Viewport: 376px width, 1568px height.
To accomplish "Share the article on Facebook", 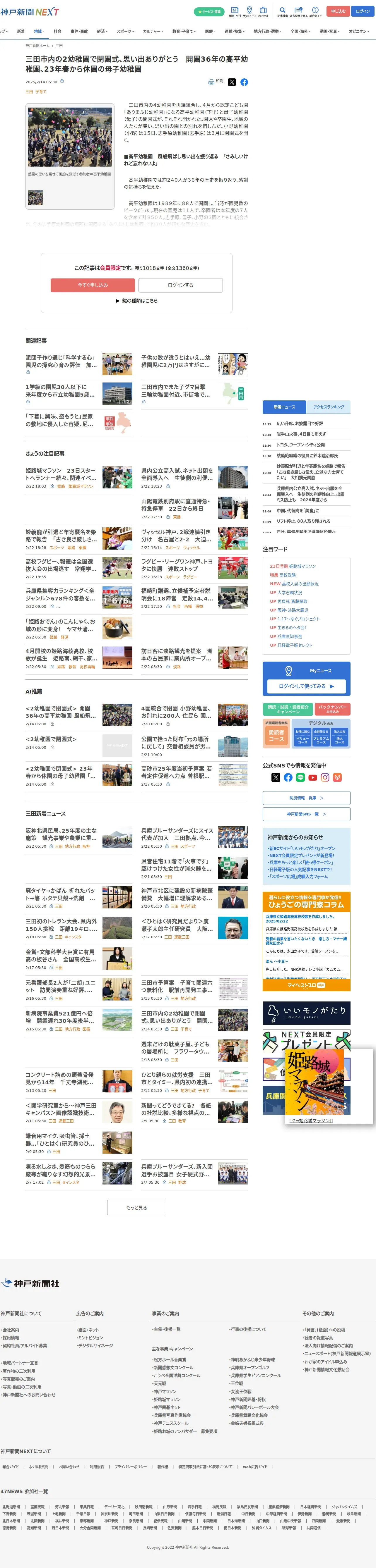I will [x=244, y=82].
